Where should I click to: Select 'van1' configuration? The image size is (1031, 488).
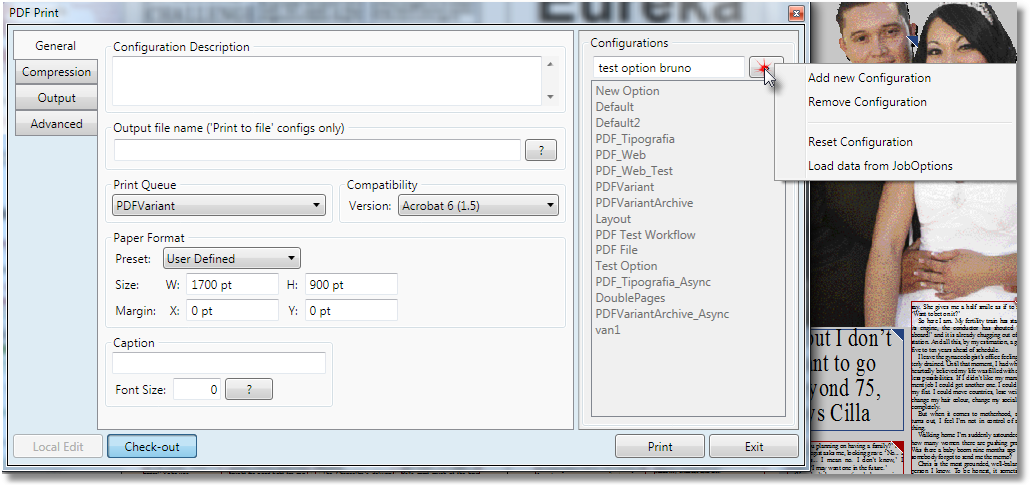tap(608, 329)
